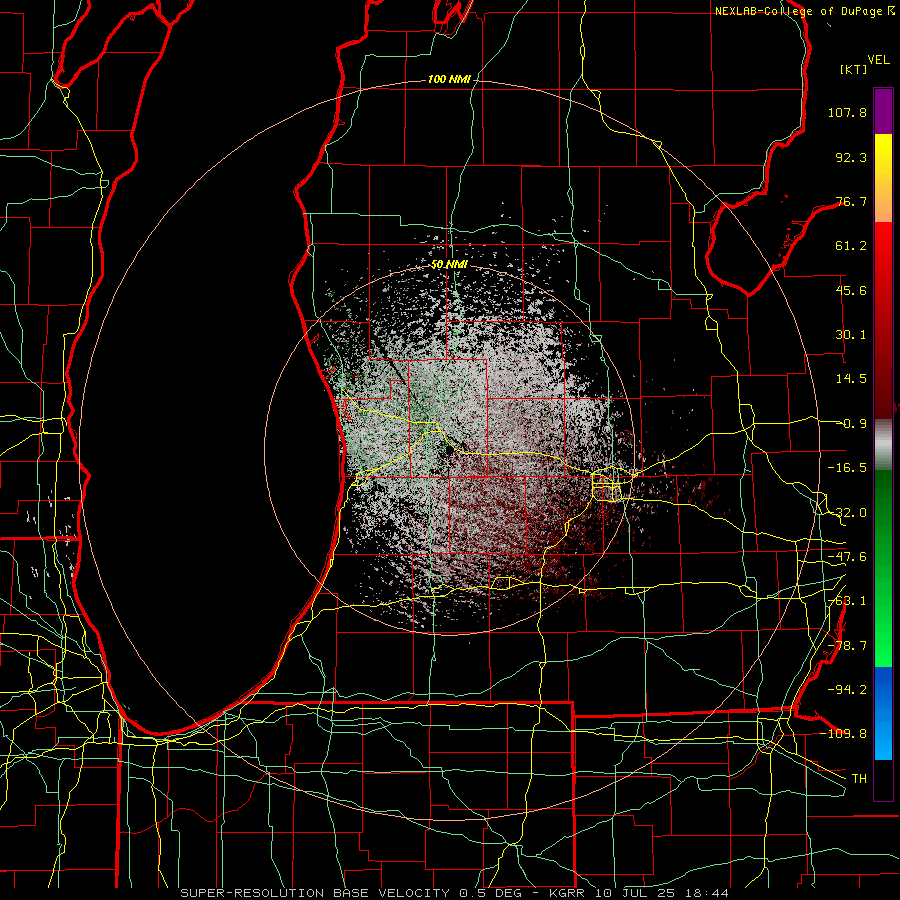Click the green segment of the color bar

(883, 568)
